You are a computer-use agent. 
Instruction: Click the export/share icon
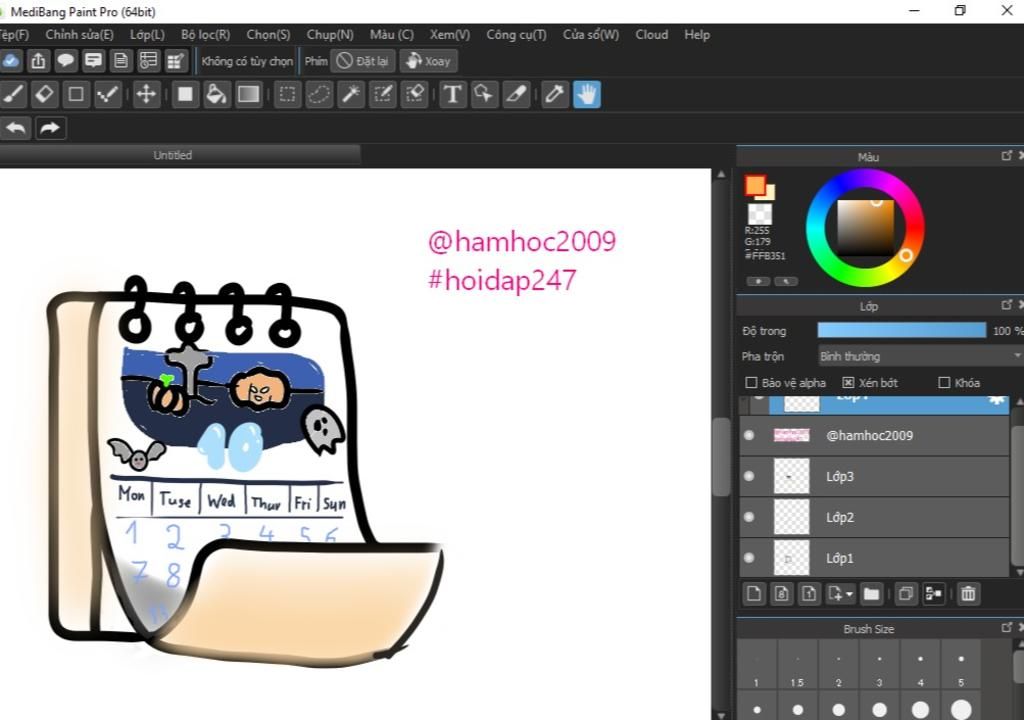pos(39,61)
